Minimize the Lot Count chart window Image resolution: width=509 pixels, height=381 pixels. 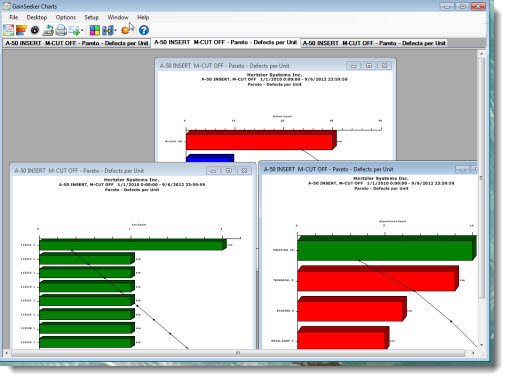[213, 171]
